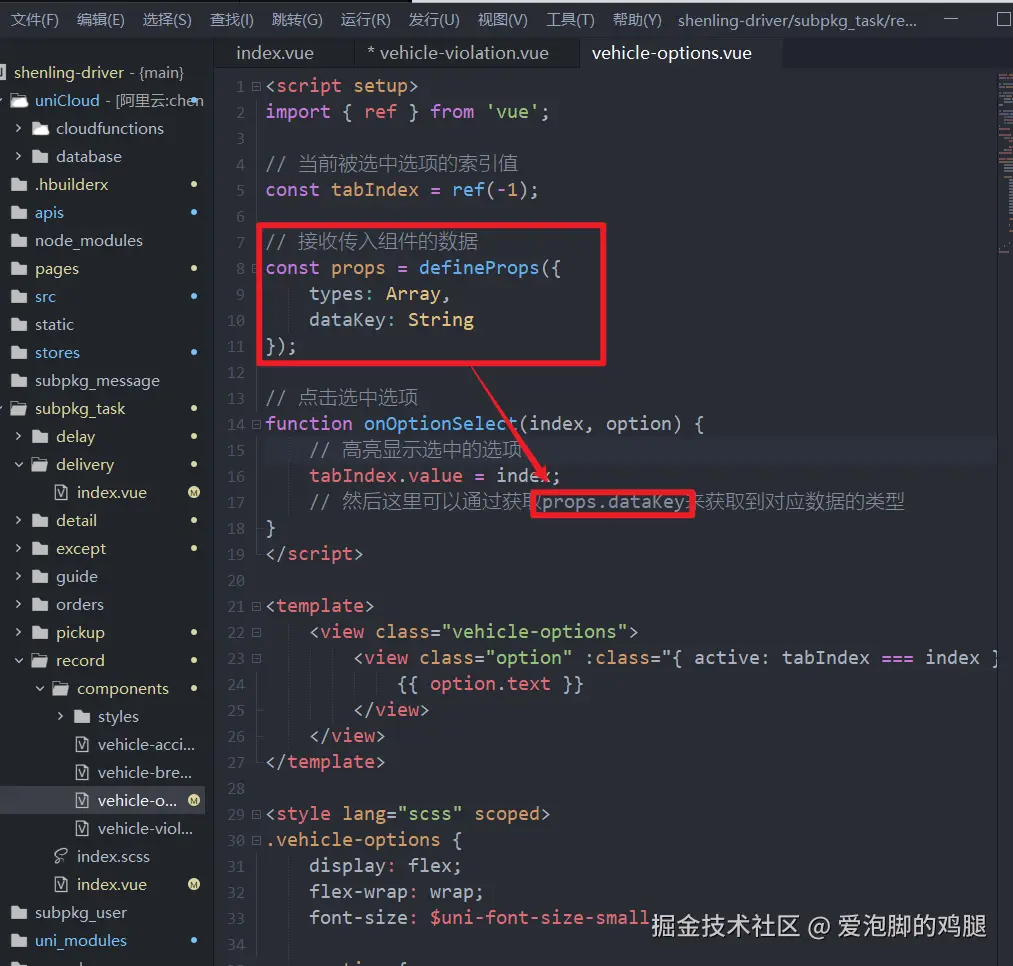Image resolution: width=1013 pixels, height=966 pixels.
Task: Click the subpkg_user folder icon
Action: pos(19,912)
